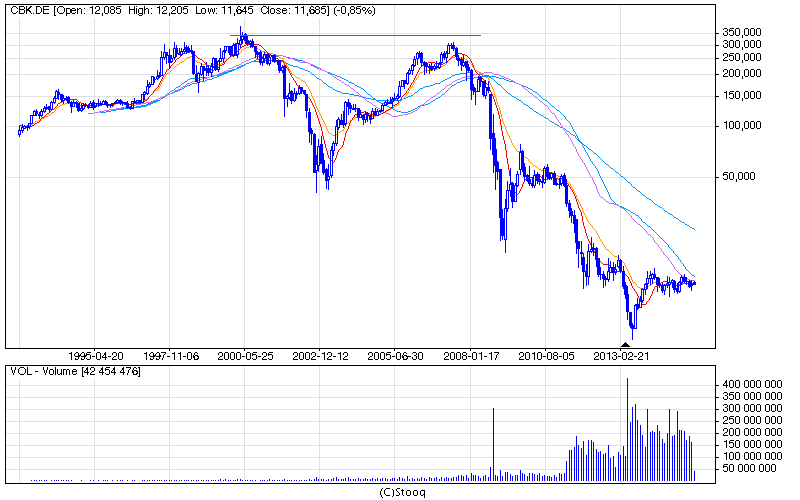Click the tallest volume bar near 2013
The width and height of the screenshot is (800, 500).
(x=627, y=430)
